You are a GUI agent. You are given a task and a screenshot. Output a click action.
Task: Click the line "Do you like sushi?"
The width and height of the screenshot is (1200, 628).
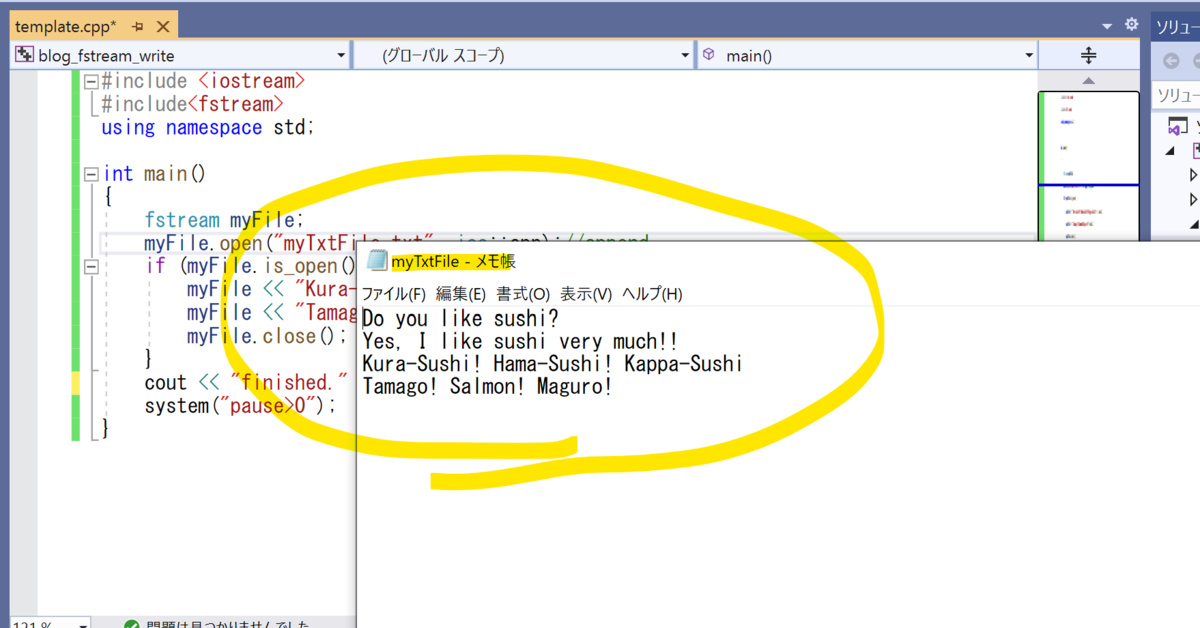(460, 319)
